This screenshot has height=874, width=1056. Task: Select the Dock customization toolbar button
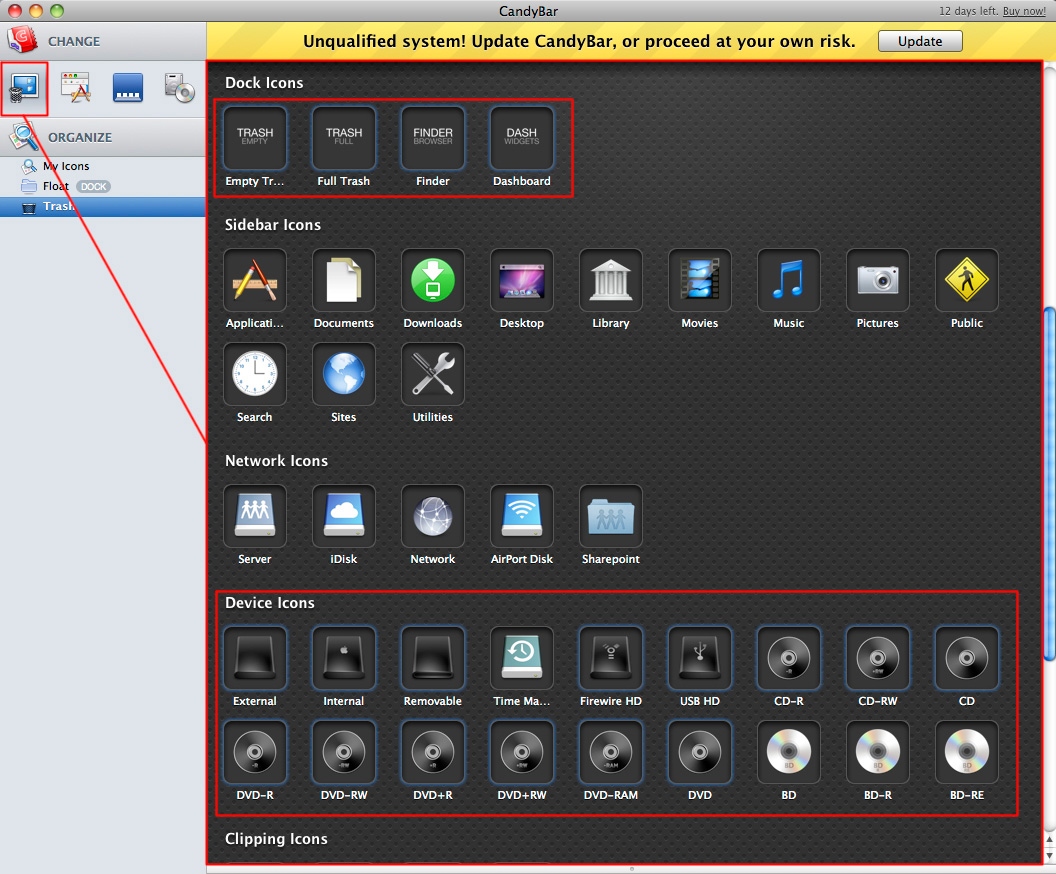(128, 88)
